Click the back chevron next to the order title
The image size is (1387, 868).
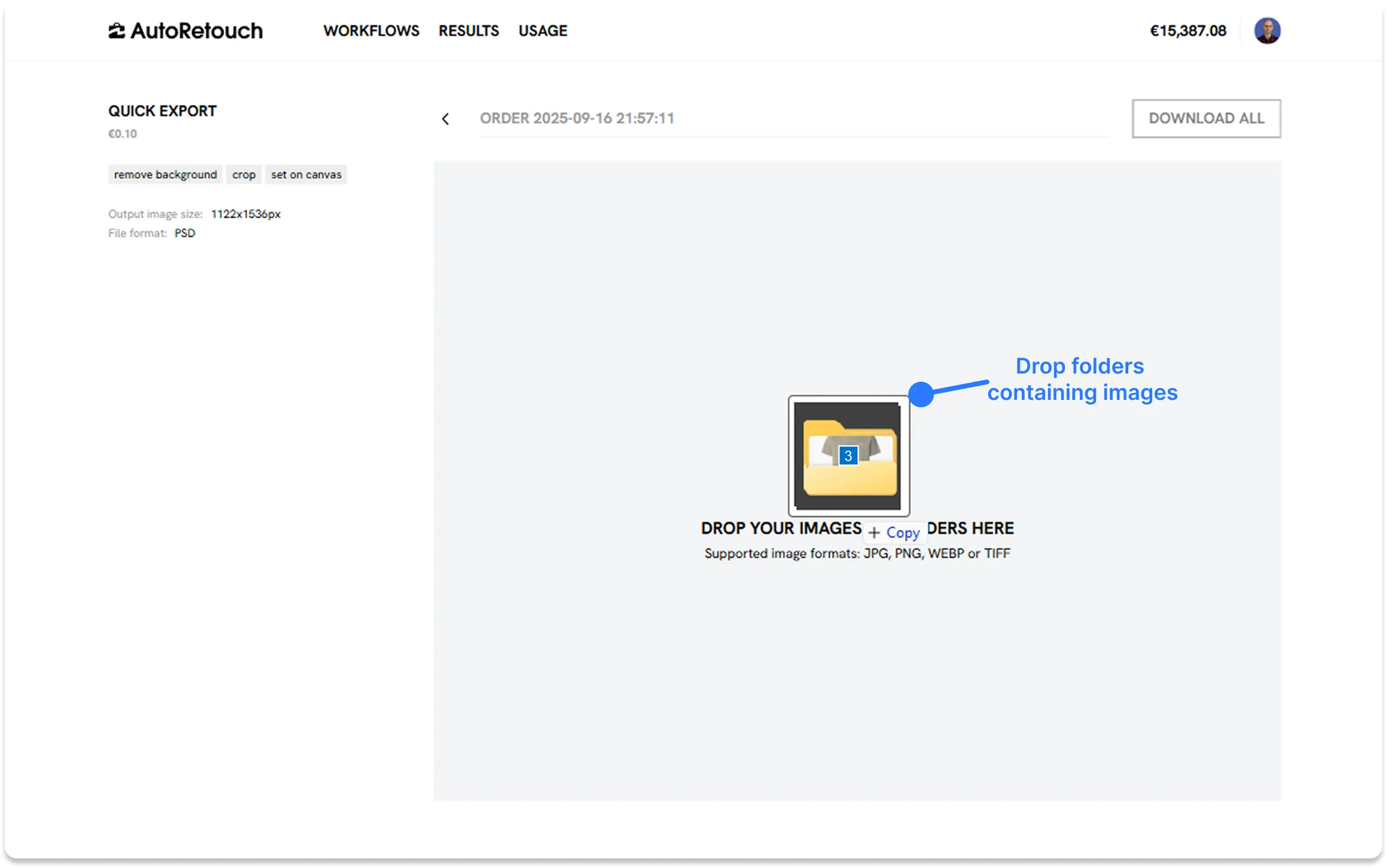pyautogui.click(x=446, y=119)
